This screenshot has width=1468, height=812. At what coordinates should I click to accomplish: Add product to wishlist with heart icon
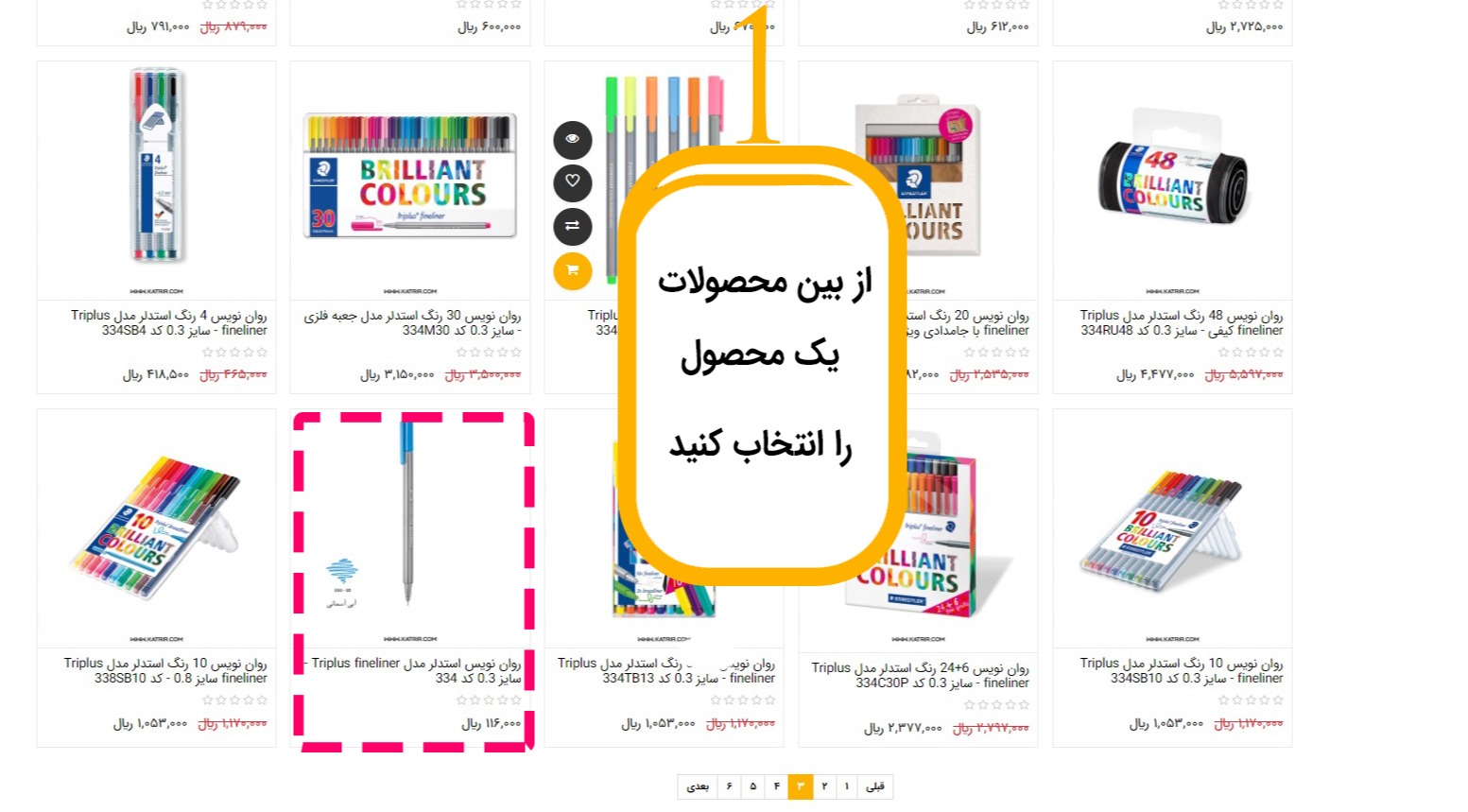[572, 181]
